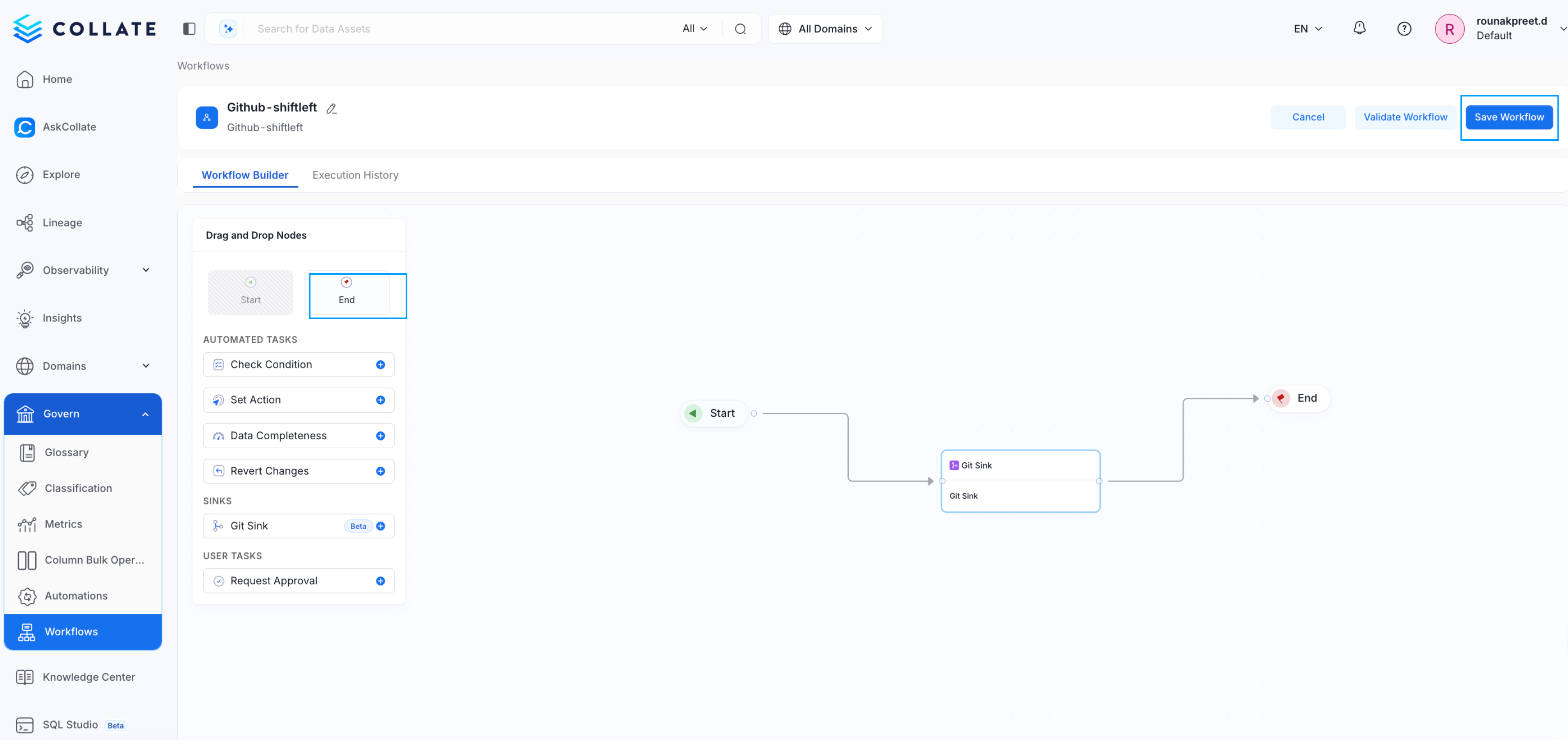This screenshot has width=1568, height=745.
Task: Open the Insights lightbulb icon
Action: click(24, 318)
